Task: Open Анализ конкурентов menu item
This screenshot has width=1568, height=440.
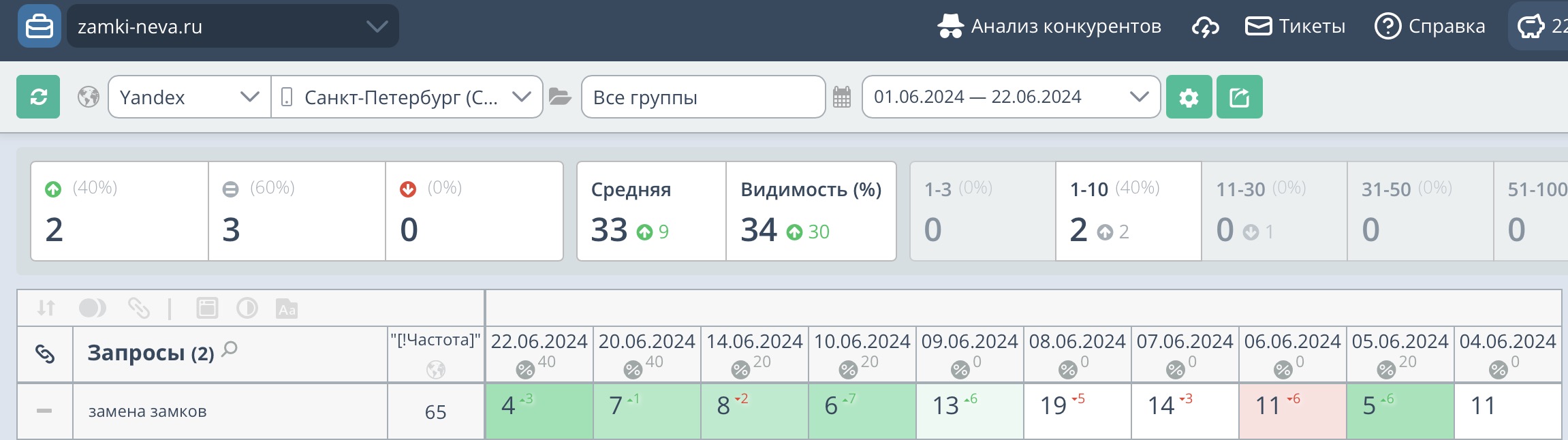Action: point(1050,27)
